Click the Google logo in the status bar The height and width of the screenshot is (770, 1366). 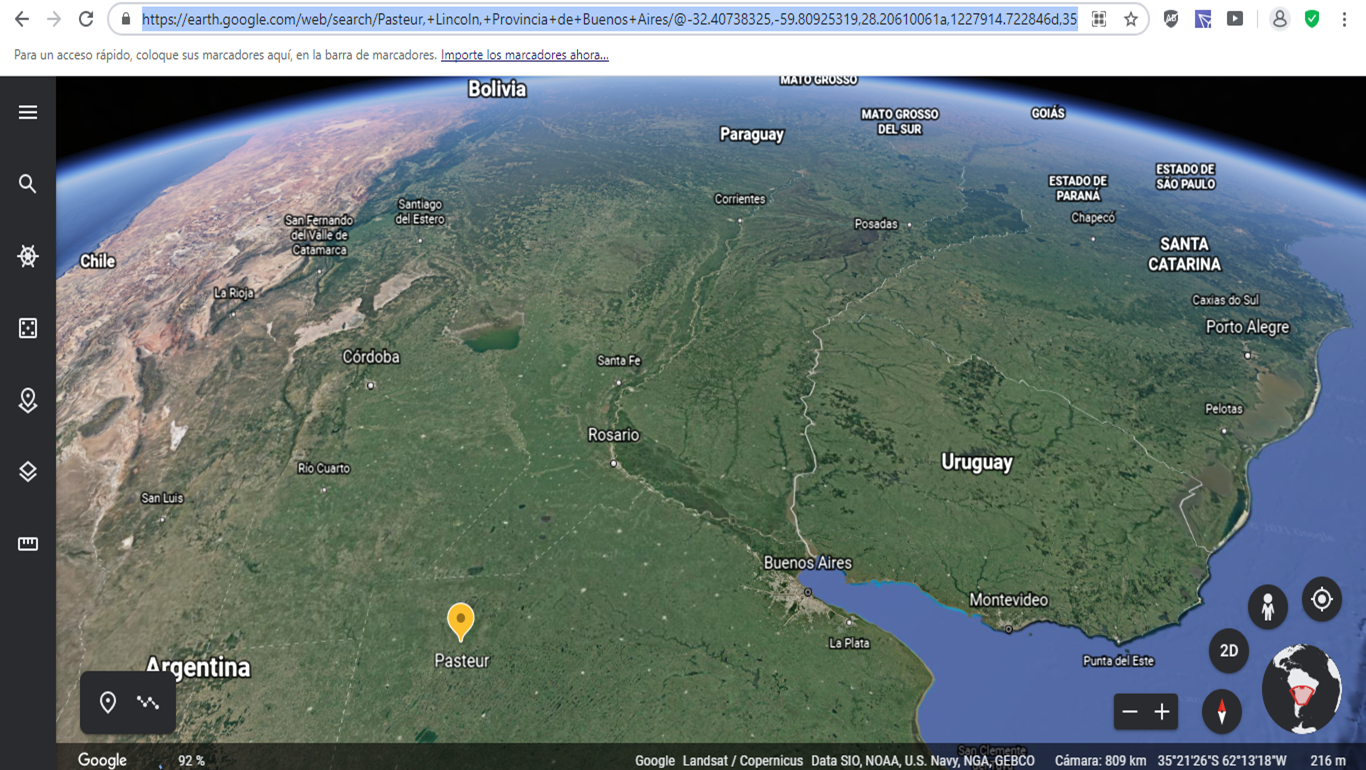click(102, 760)
